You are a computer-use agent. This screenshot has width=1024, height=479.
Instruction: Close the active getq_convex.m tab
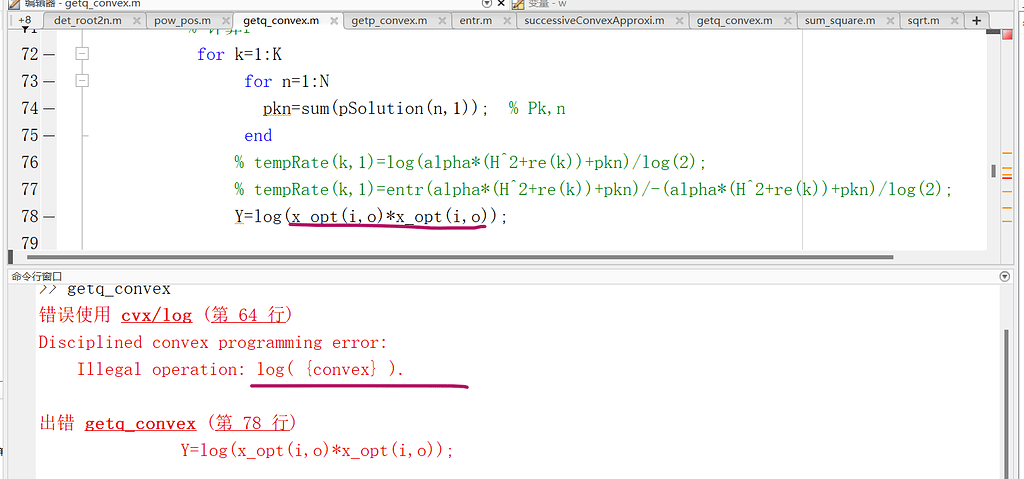click(x=334, y=21)
